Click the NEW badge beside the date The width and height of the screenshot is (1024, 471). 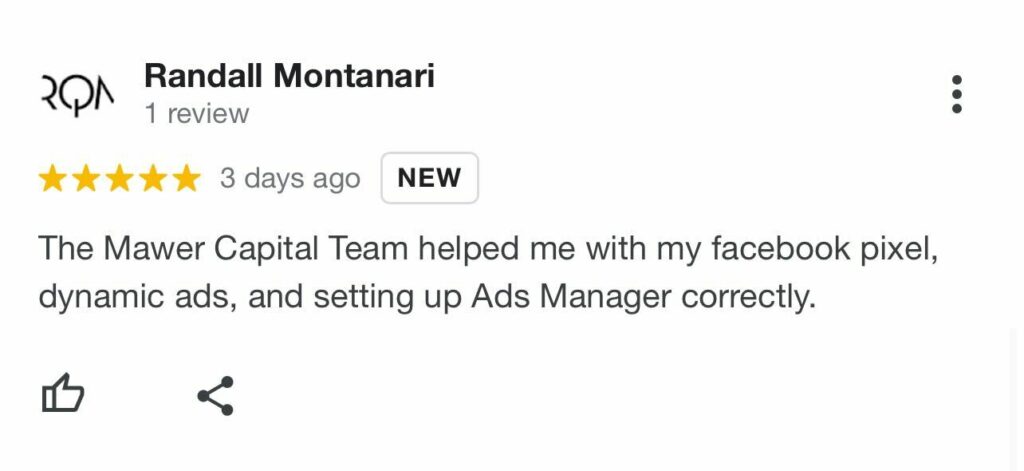pos(430,178)
